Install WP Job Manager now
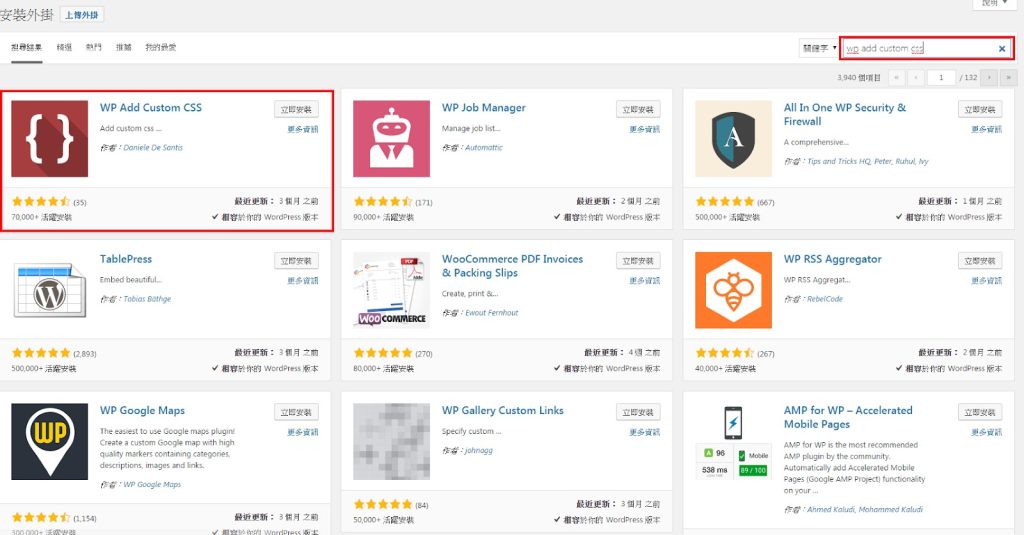1024x535 pixels. point(638,110)
